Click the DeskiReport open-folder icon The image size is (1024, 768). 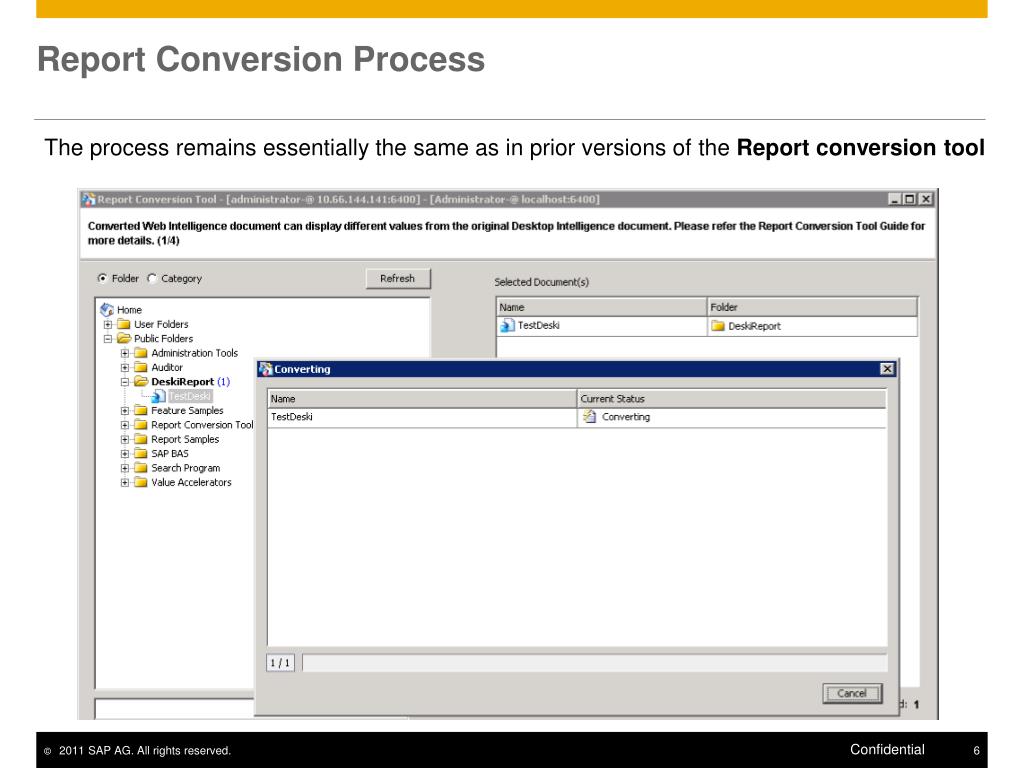141,381
